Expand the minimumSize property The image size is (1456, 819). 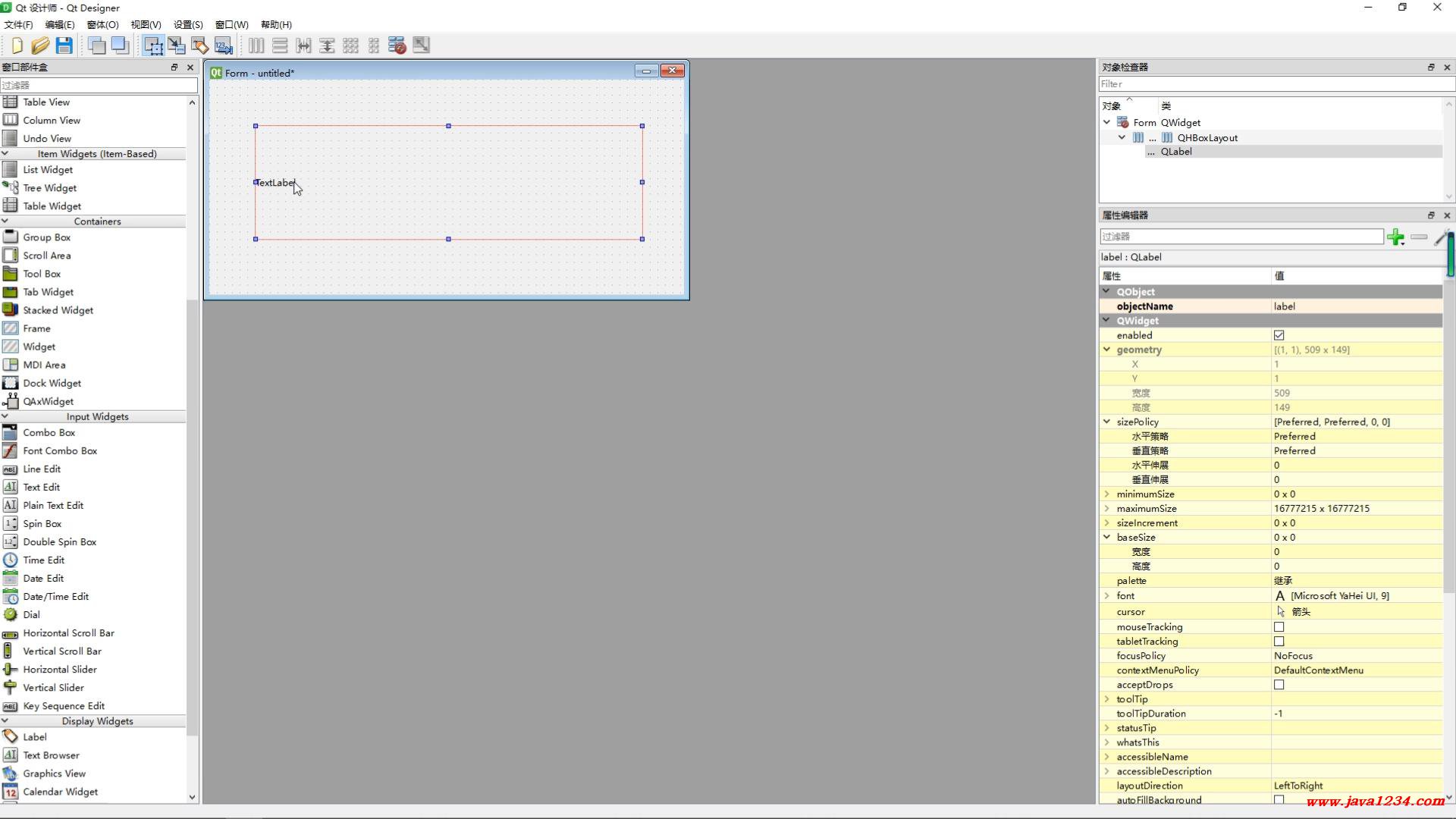tap(1106, 494)
